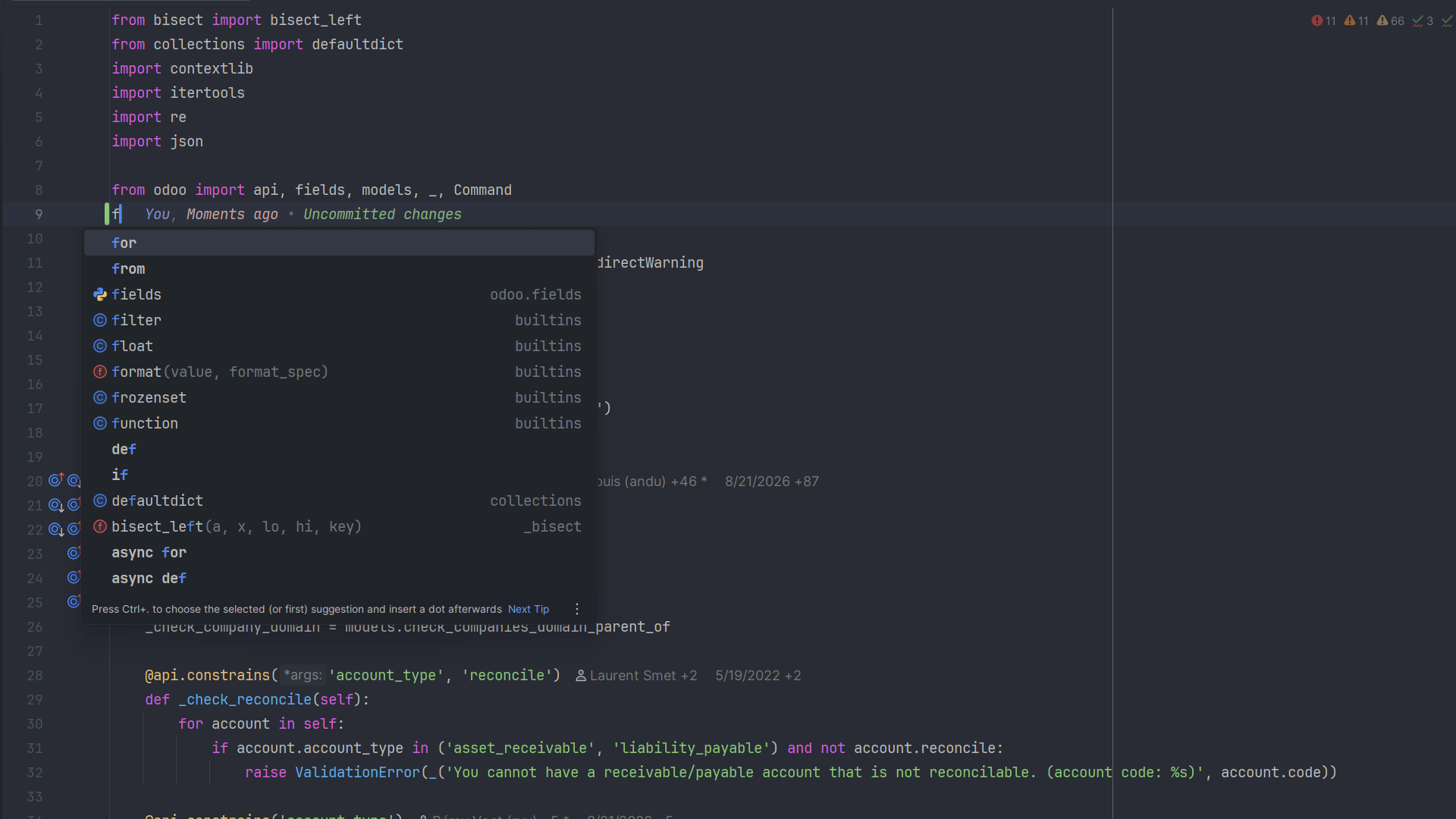
Task: Click the class icon beside 'frozenset'
Action: click(x=100, y=397)
